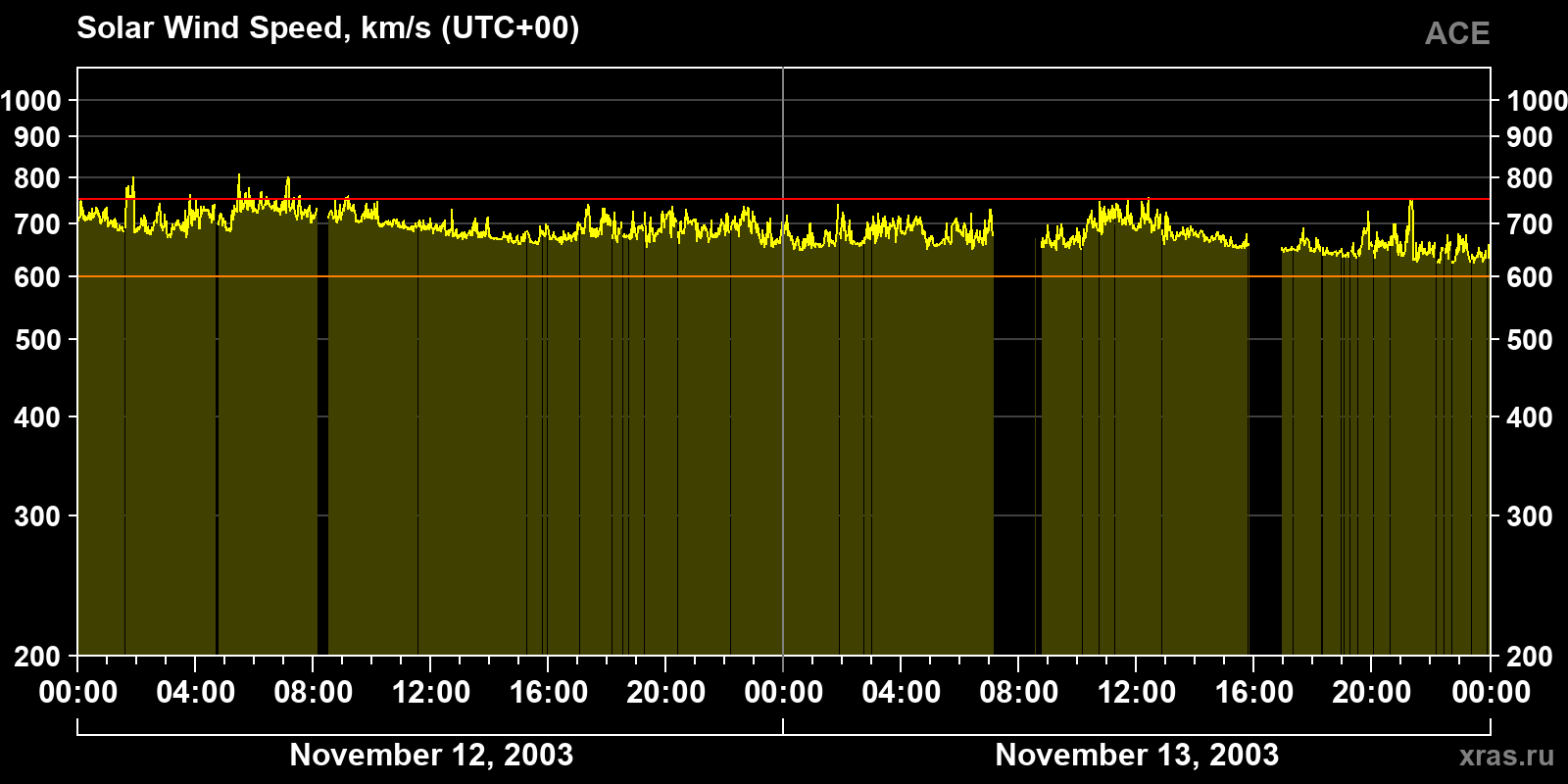Click the 'xras.ru' site label

coord(1506,756)
